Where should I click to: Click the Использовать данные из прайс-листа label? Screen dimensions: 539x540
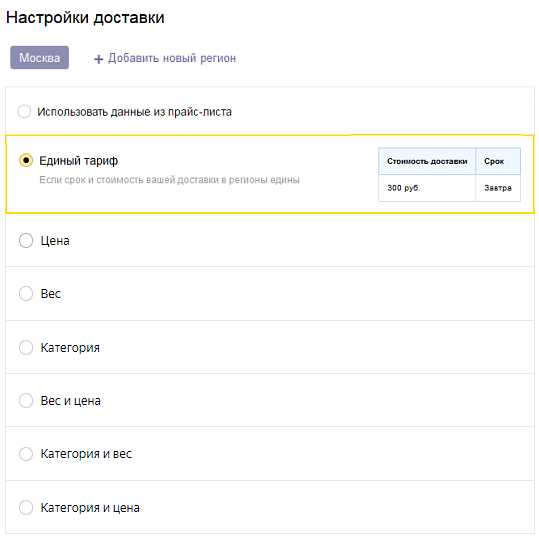(x=134, y=112)
